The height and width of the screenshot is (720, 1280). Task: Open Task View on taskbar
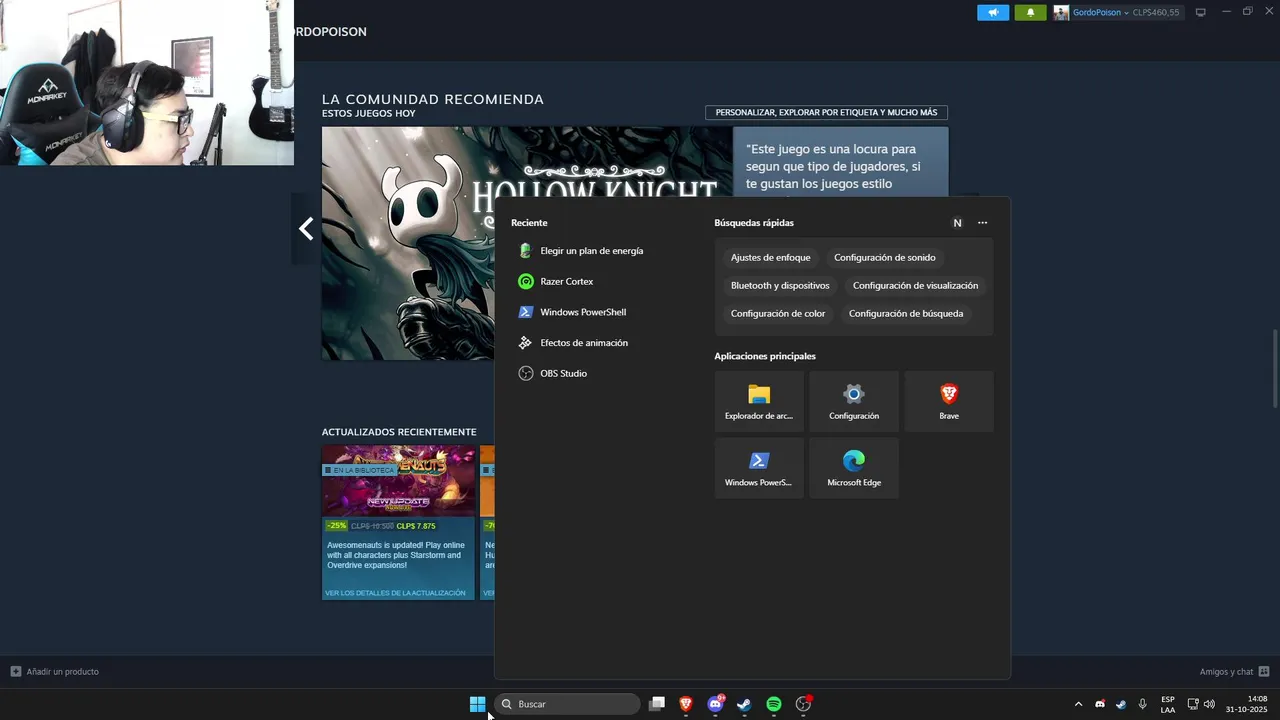(657, 704)
